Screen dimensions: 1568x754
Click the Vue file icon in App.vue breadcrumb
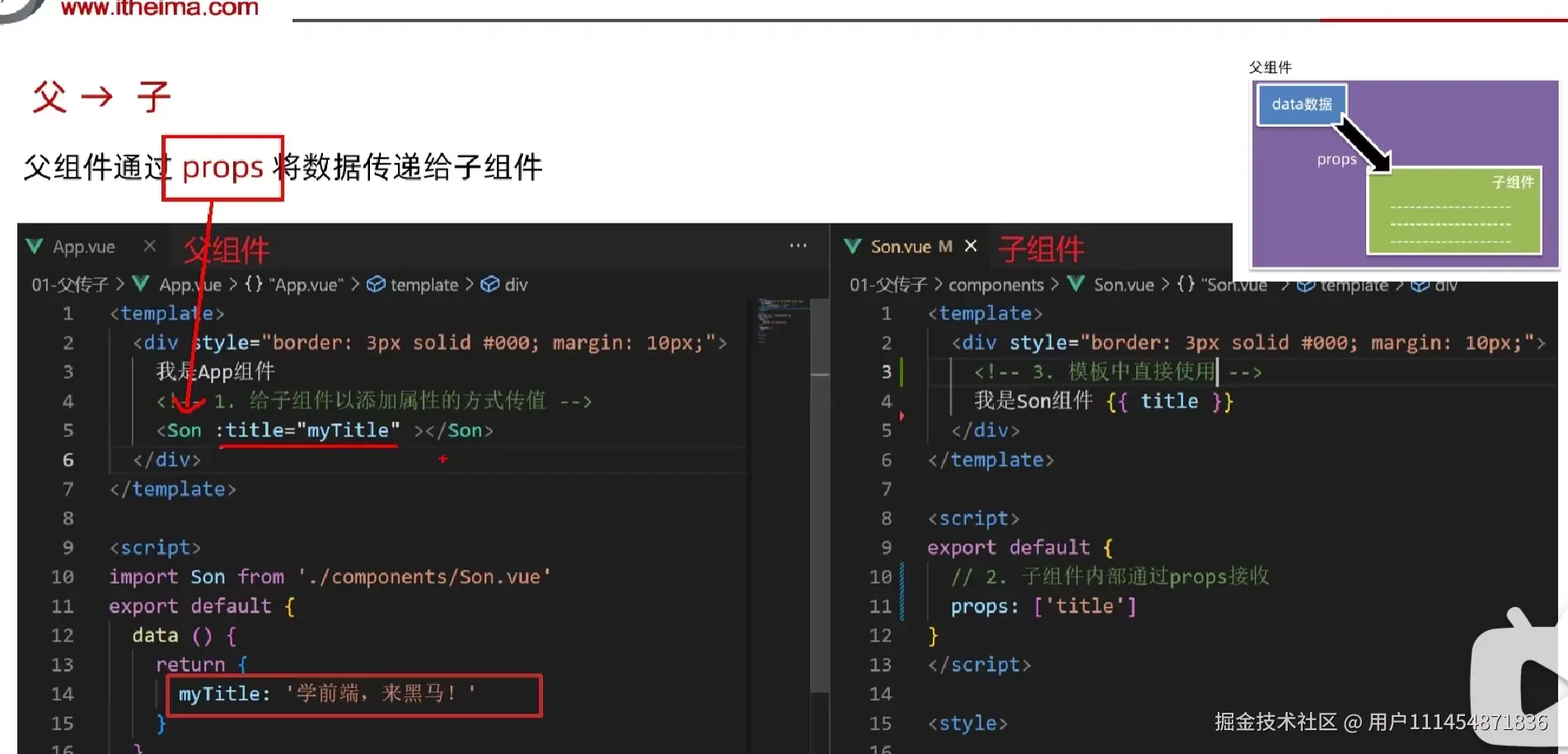pos(141,283)
